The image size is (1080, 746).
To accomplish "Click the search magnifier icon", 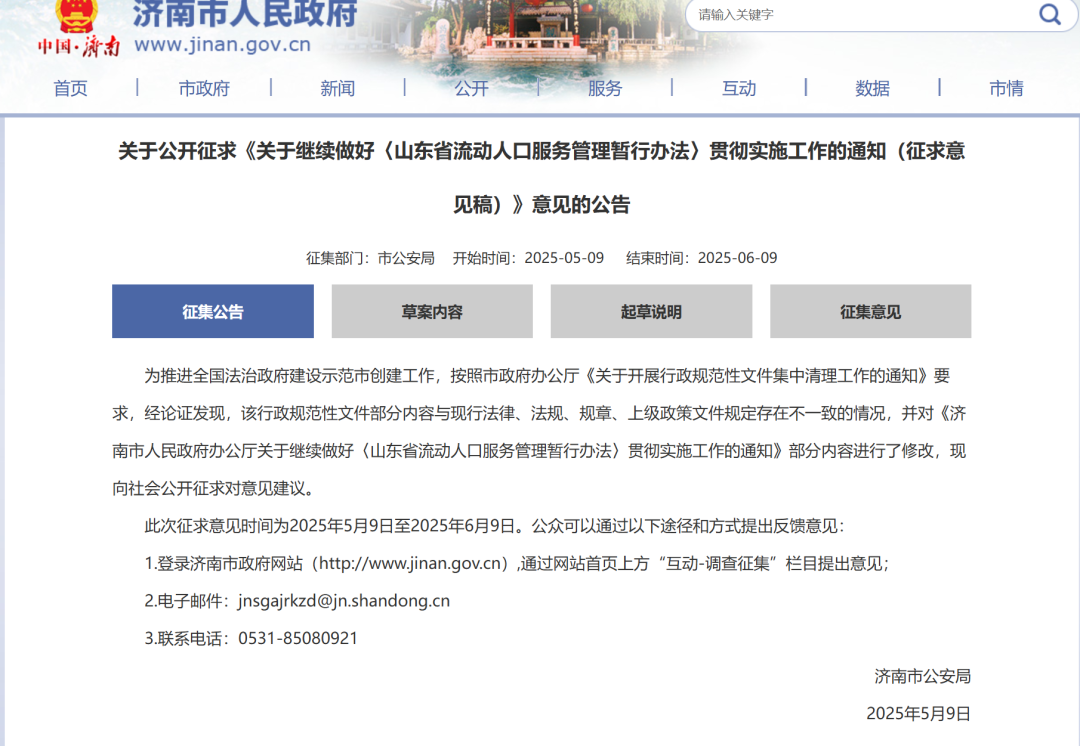I will [x=1049, y=14].
